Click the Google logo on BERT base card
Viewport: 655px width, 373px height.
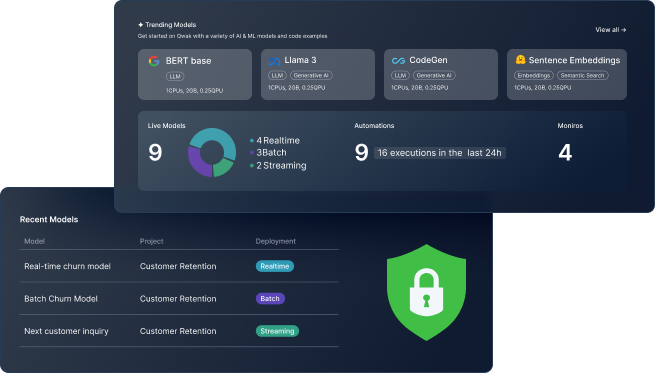click(x=154, y=61)
